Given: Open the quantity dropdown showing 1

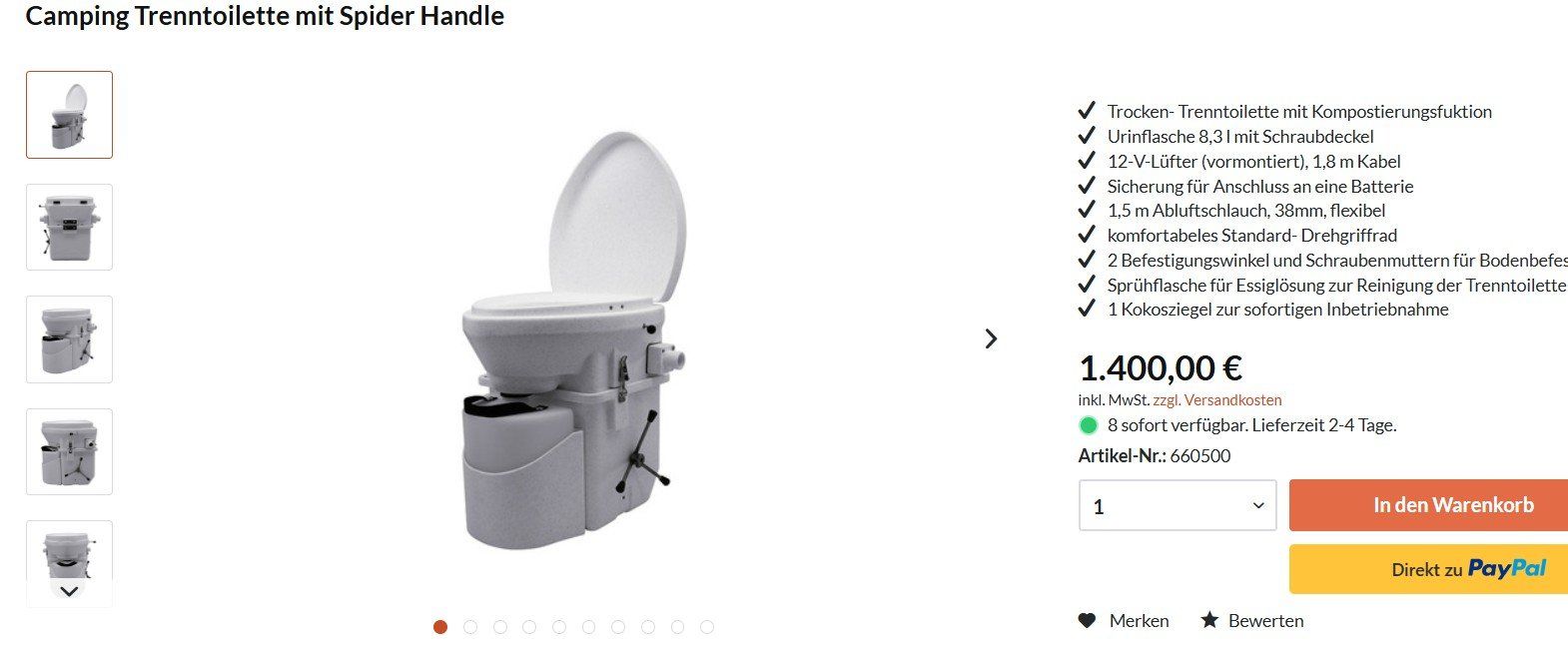Looking at the screenshot, I should (x=1177, y=505).
